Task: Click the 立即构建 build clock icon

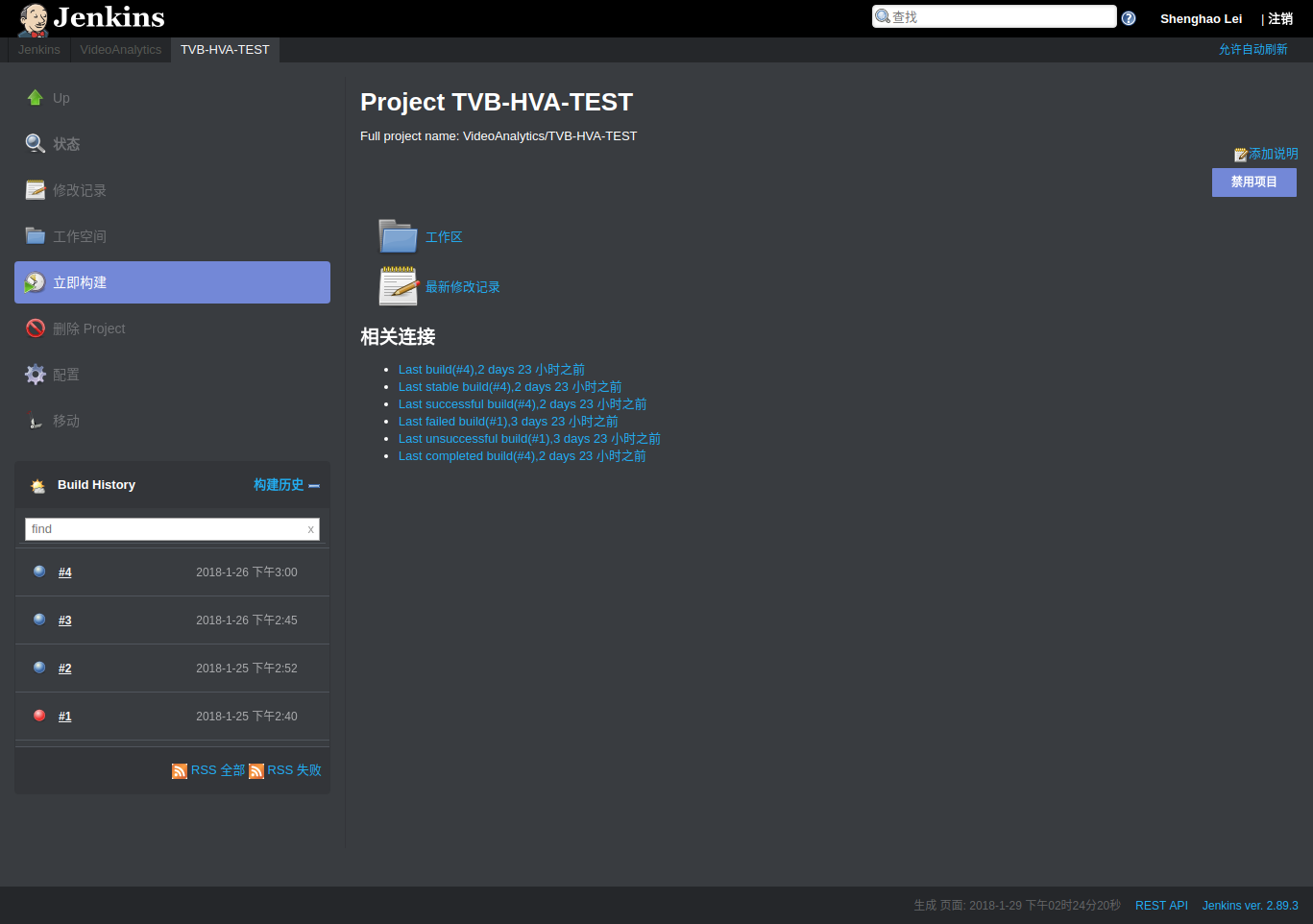Action: (x=36, y=282)
